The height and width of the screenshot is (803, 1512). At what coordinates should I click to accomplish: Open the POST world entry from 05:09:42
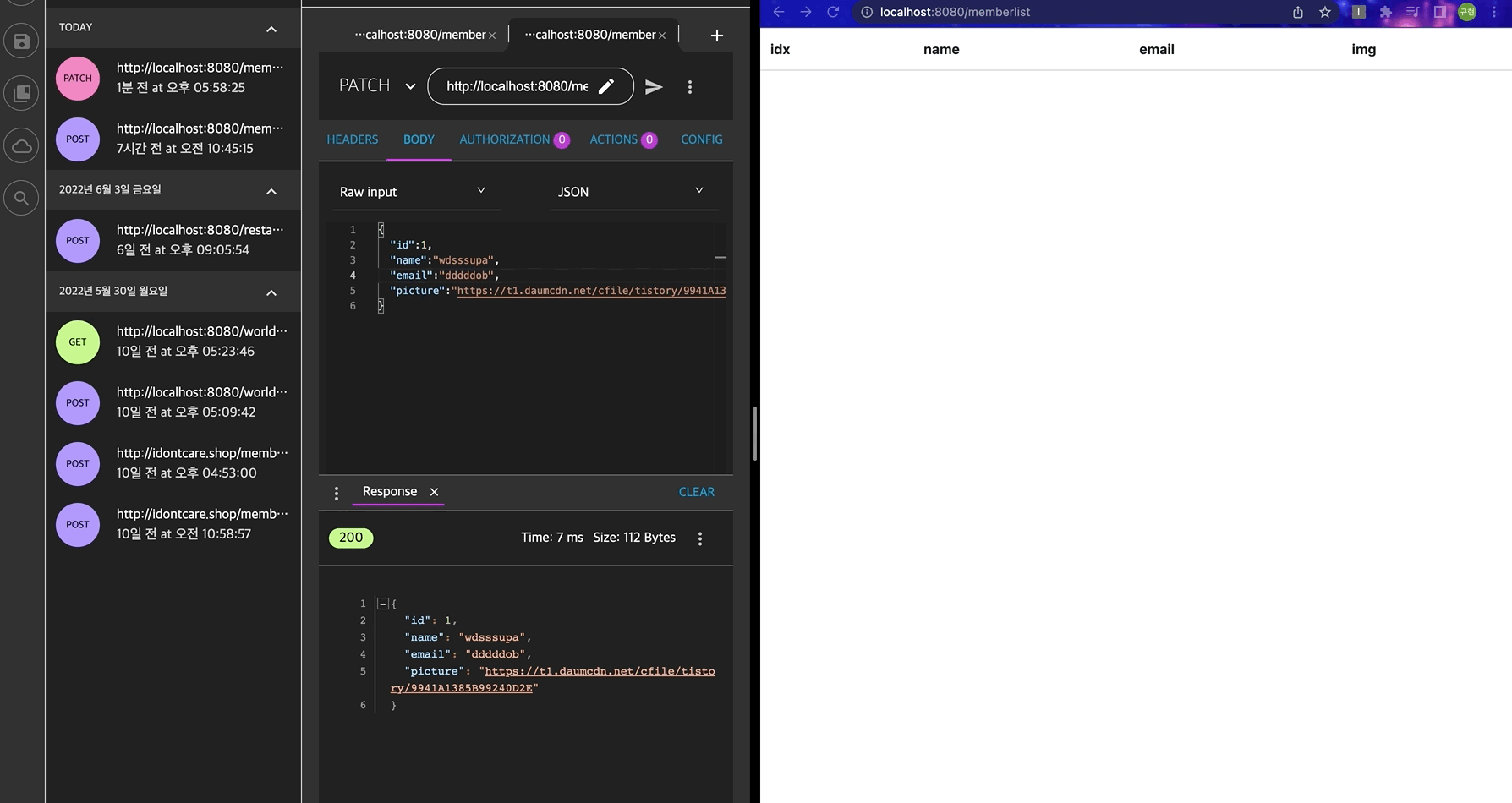tap(173, 402)
